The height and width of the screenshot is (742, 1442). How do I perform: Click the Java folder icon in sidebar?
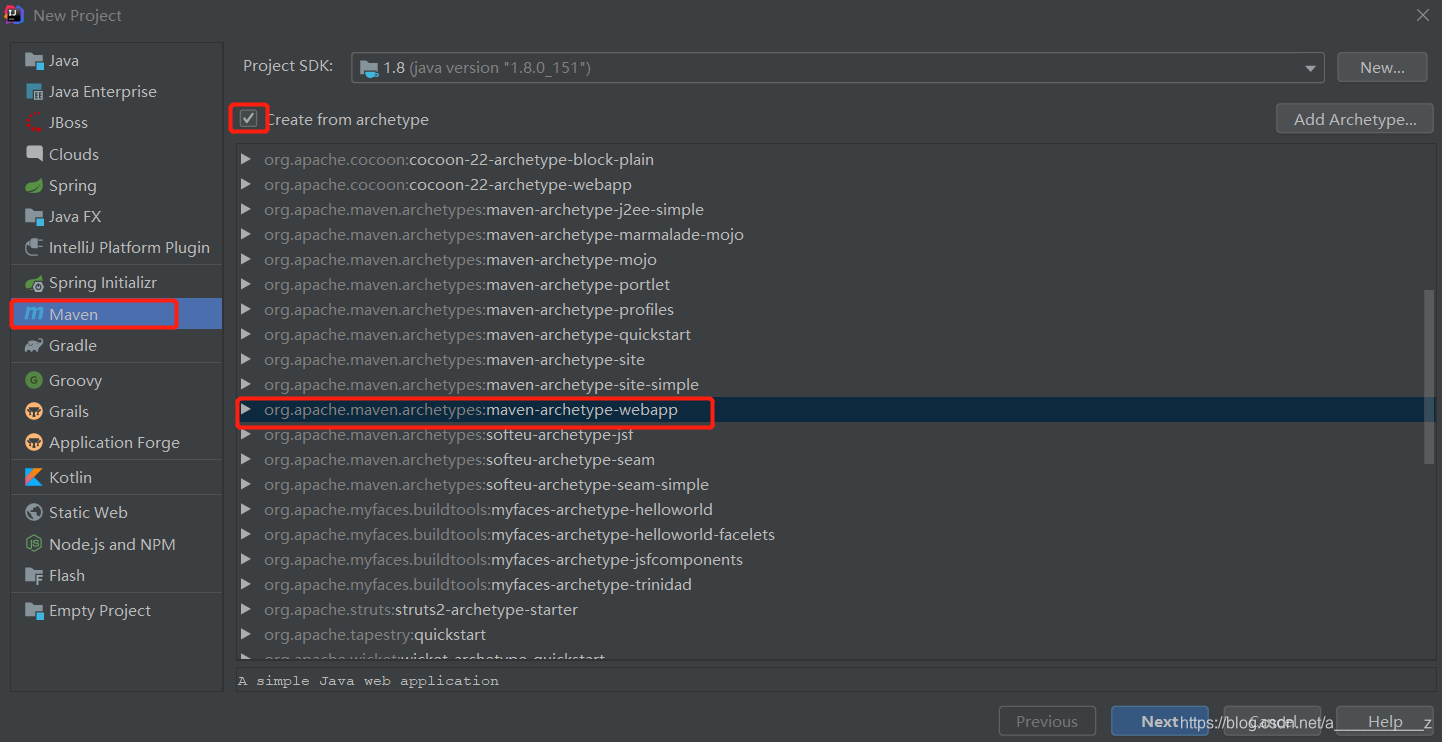pyautogui.click(x=34, y=61)
